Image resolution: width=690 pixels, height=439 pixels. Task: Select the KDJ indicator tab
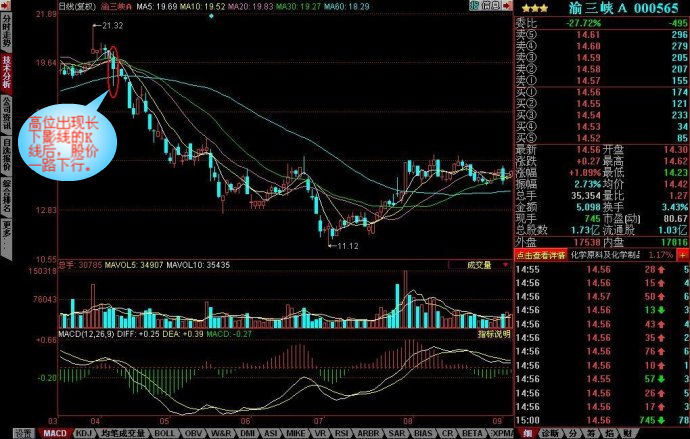(85, 434)
